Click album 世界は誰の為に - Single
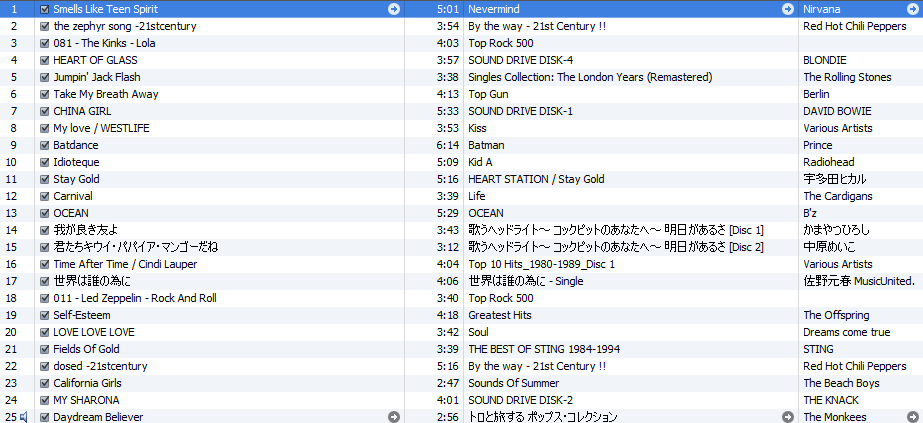Viewport: 923px width, 423px height. [x=526, y=281]
